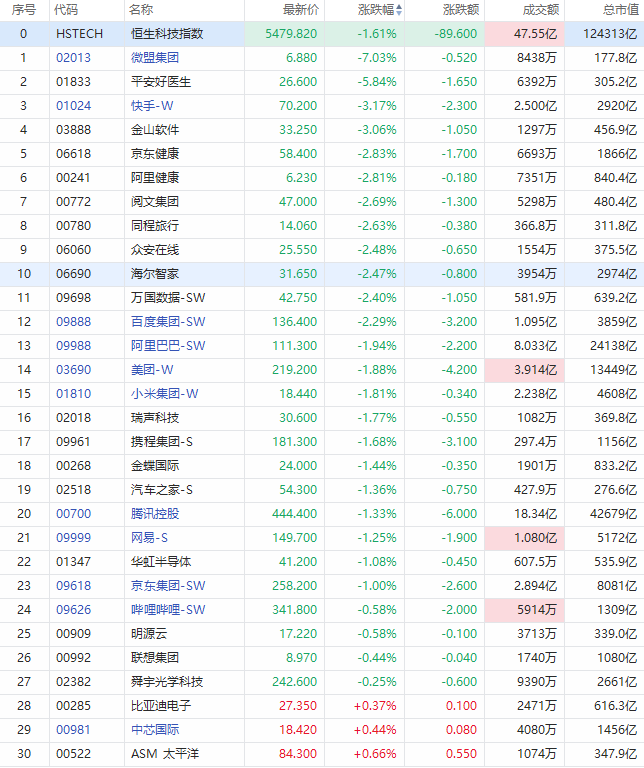
Task: Click 美团-W turnover cell 3.914亿
Action: (525, 370)
